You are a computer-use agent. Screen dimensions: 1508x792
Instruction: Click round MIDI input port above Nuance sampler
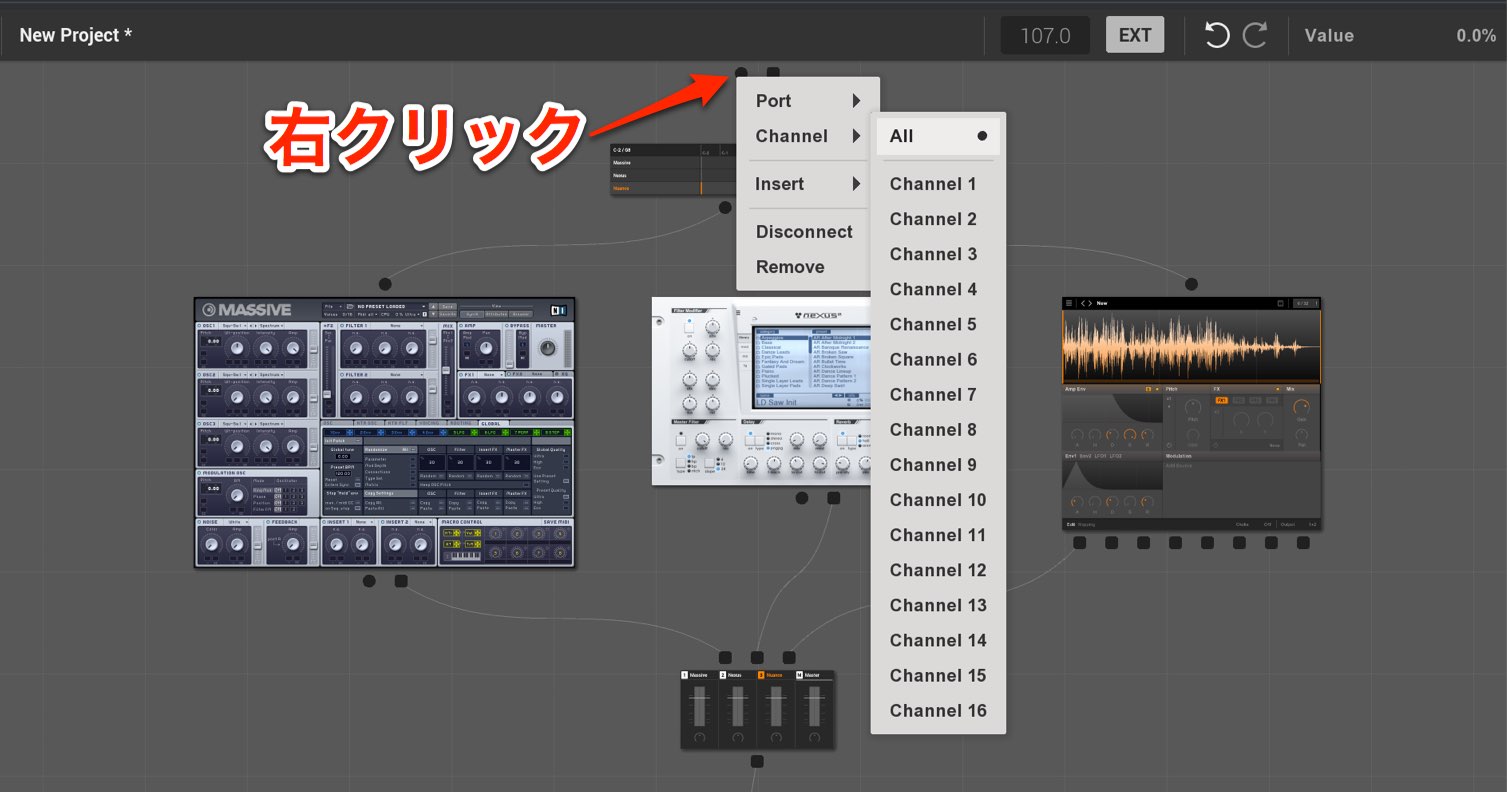click(1191, 284)
